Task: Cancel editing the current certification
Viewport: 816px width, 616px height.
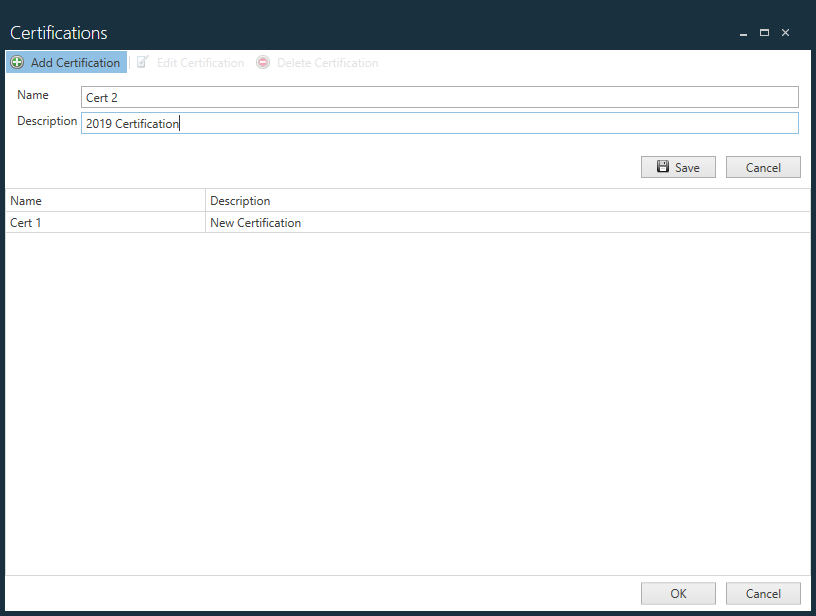Action: tap(763, 166)
